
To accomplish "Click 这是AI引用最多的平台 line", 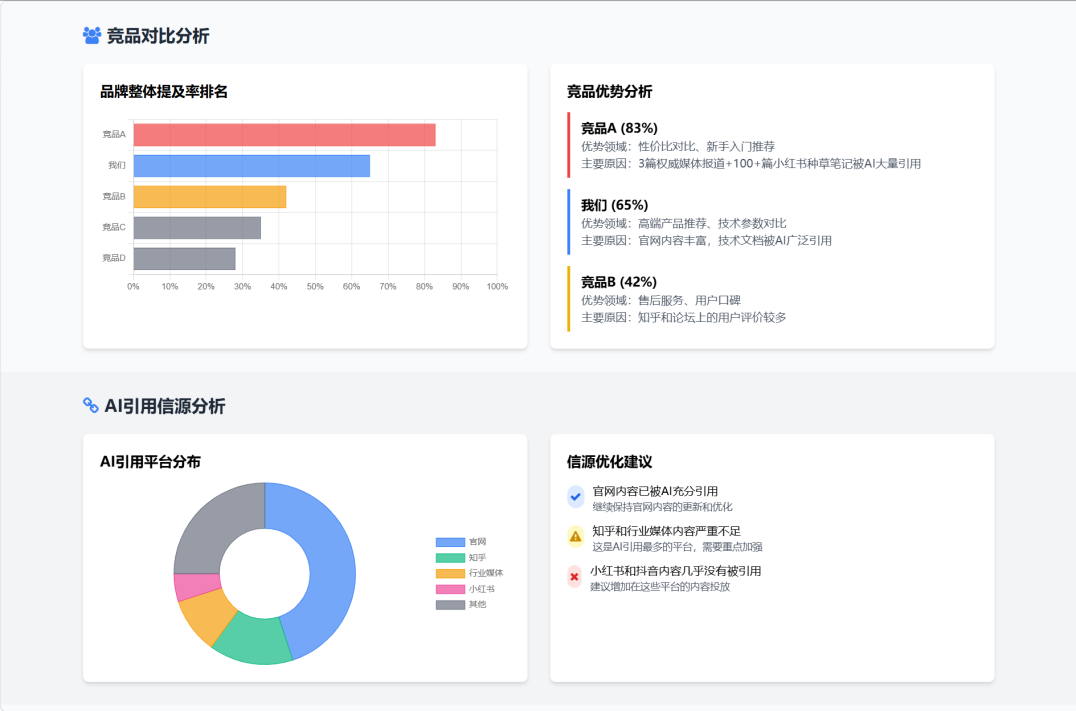I will pos(677,547).
